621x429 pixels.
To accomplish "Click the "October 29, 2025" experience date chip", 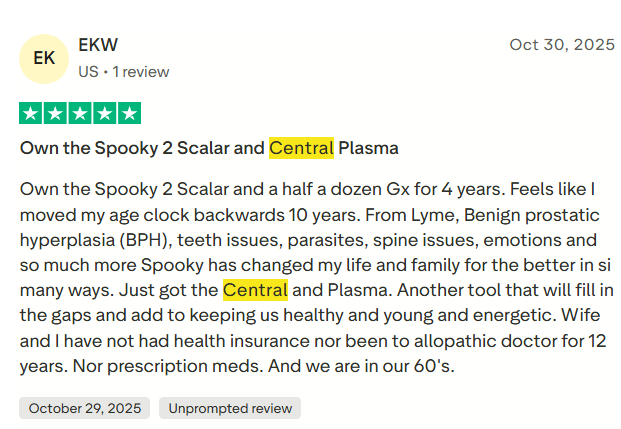I will click(85, 408).
